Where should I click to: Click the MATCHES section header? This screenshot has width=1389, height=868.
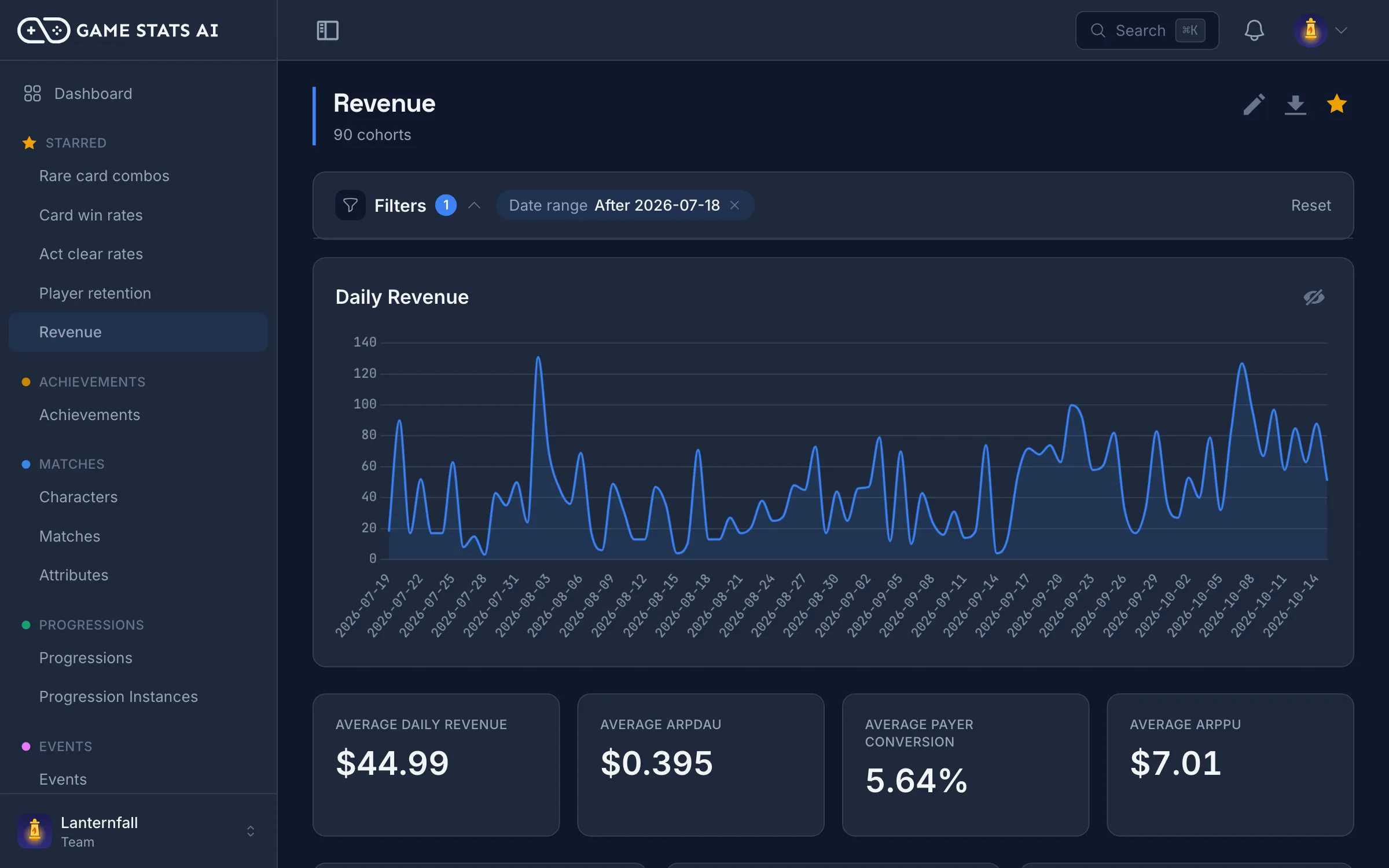click(72, 464)
